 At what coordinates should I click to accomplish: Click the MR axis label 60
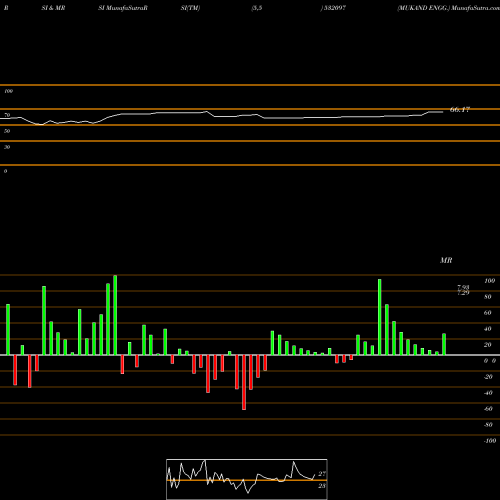point(487,313)
